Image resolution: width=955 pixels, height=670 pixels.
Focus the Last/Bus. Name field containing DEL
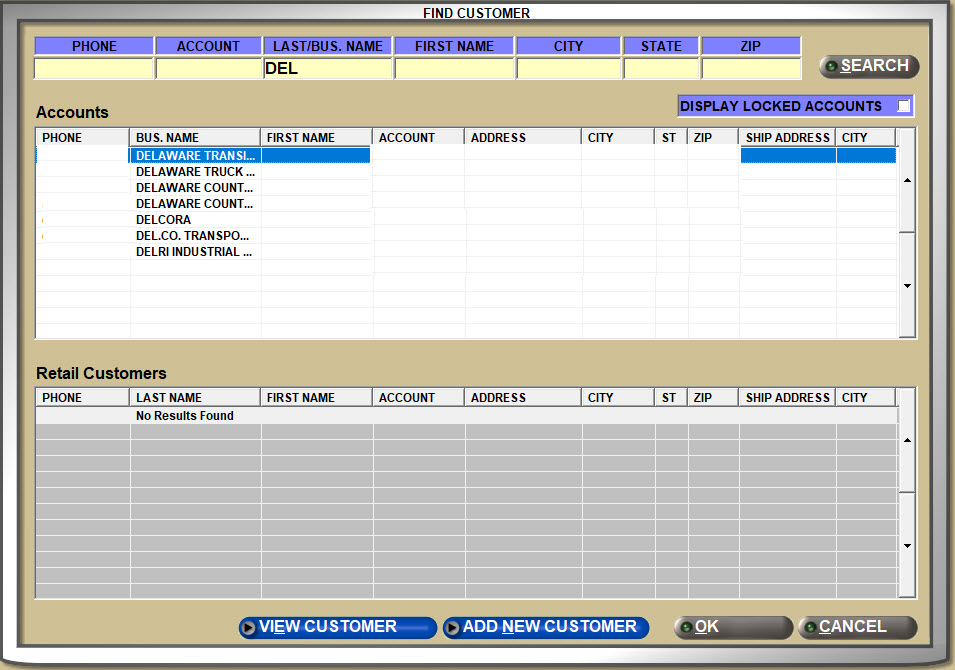coord(327,69)
